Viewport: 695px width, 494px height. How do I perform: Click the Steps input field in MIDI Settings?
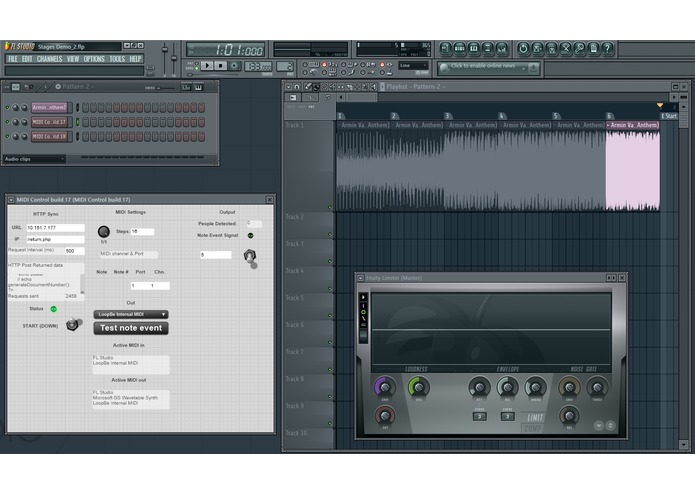click(x=142, y=231)
